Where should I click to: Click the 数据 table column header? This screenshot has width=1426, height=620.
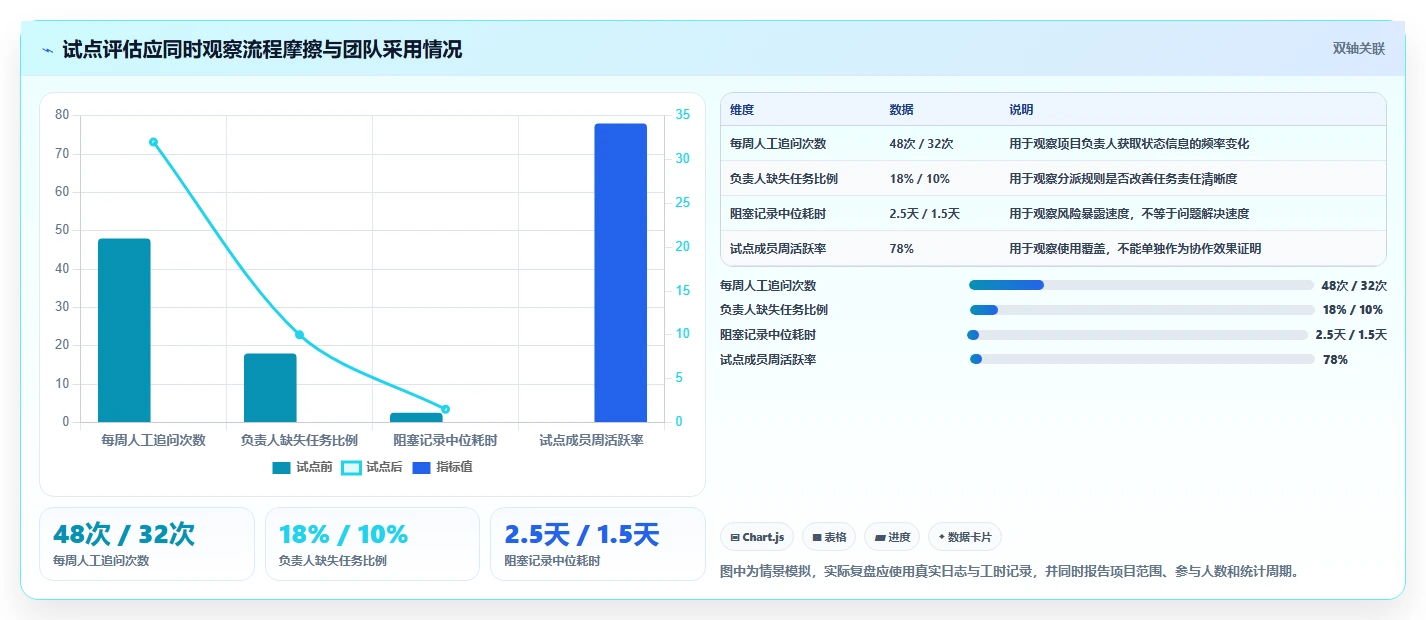coord(901,110)
